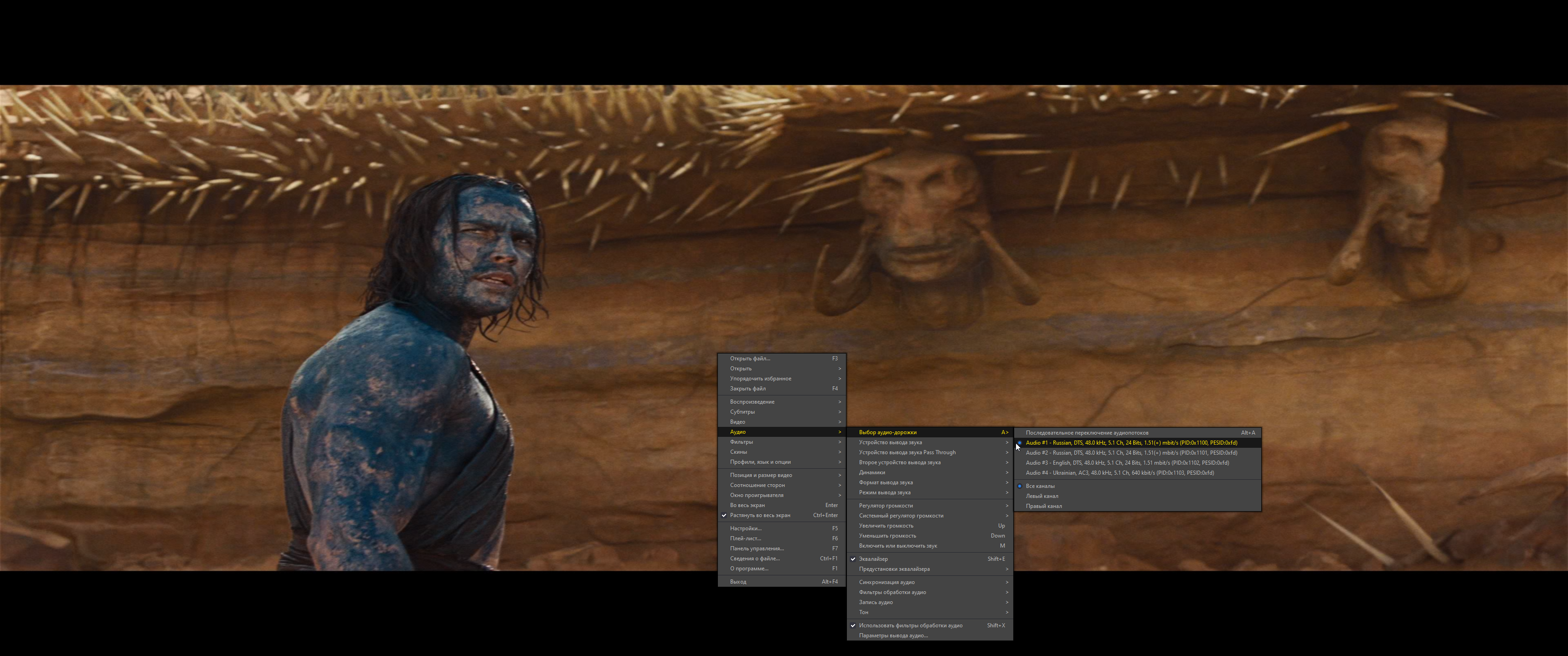Click 'Выбор аудио-дорожки' submenu item

pyautogui.click(x=930, y=432)
